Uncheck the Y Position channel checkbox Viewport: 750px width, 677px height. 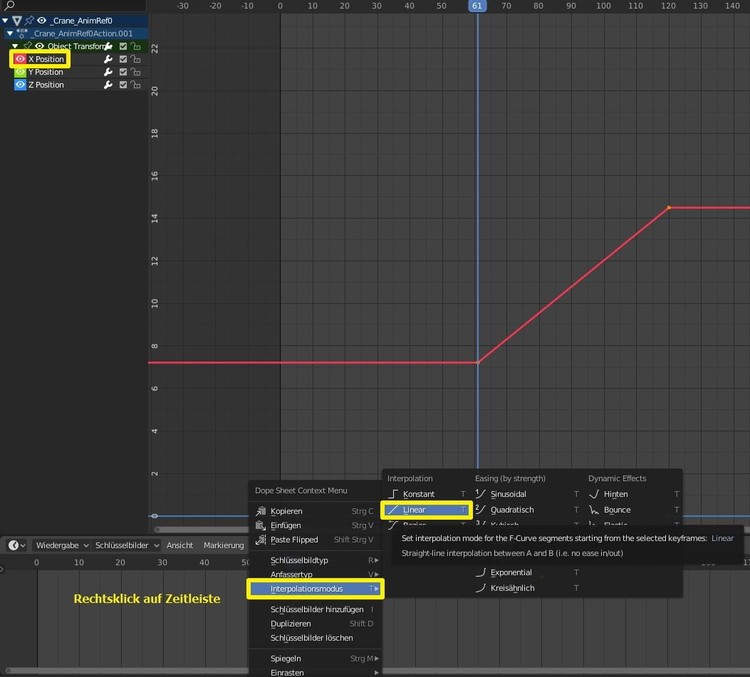pos(123,72)
